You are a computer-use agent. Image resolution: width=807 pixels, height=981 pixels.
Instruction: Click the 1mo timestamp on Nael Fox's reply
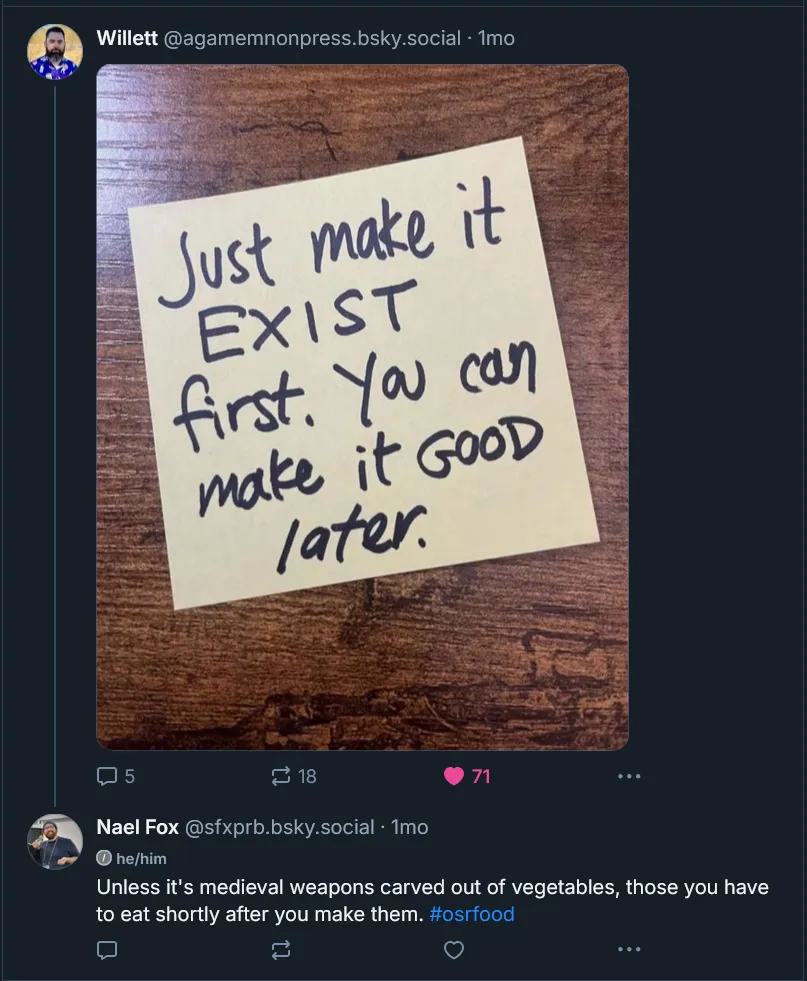pyautogui.click(x=409, y=827)
